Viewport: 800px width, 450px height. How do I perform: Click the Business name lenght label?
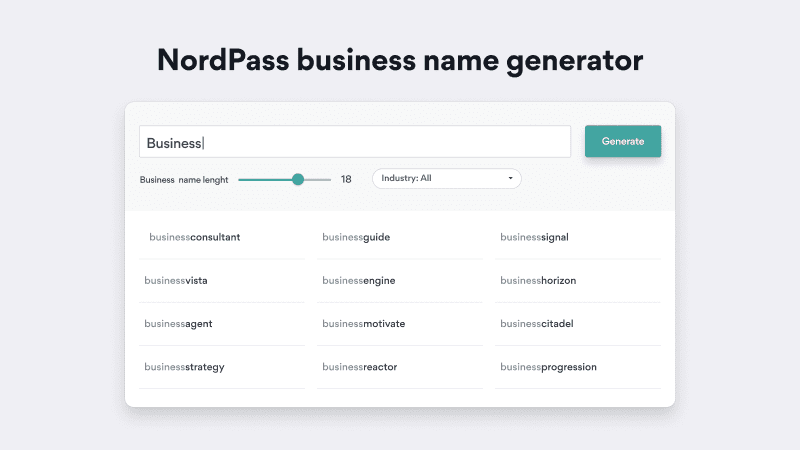point(184,180)
